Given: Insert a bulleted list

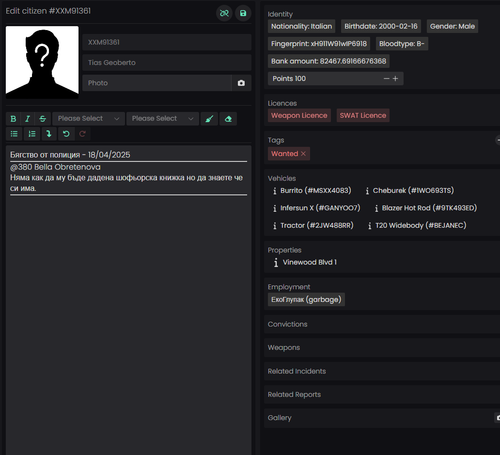Looking at the screenshot, I should point(14,134).
